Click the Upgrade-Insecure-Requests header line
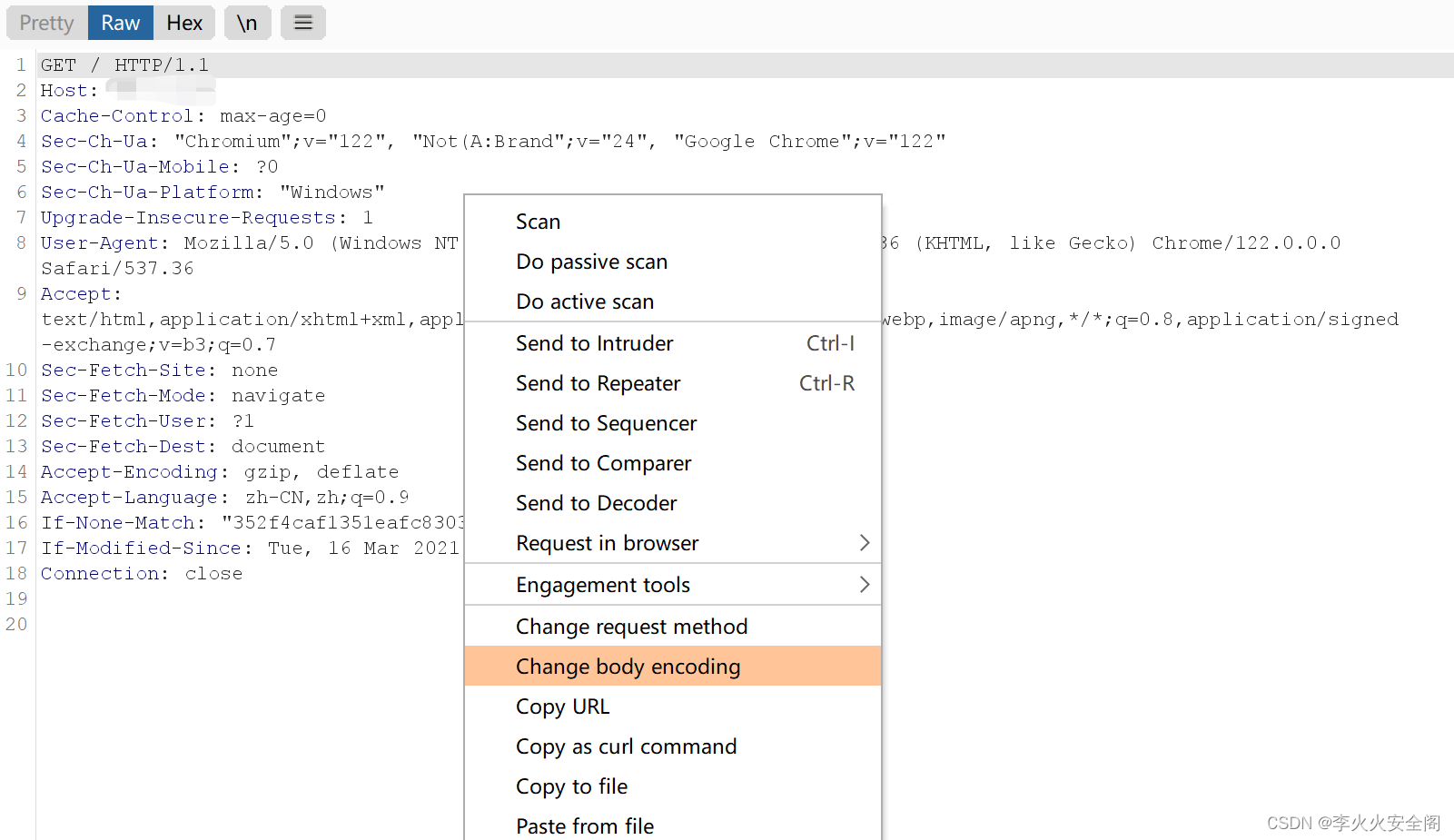The height and width of the screenshot is (840, 1454). (207, 218)
